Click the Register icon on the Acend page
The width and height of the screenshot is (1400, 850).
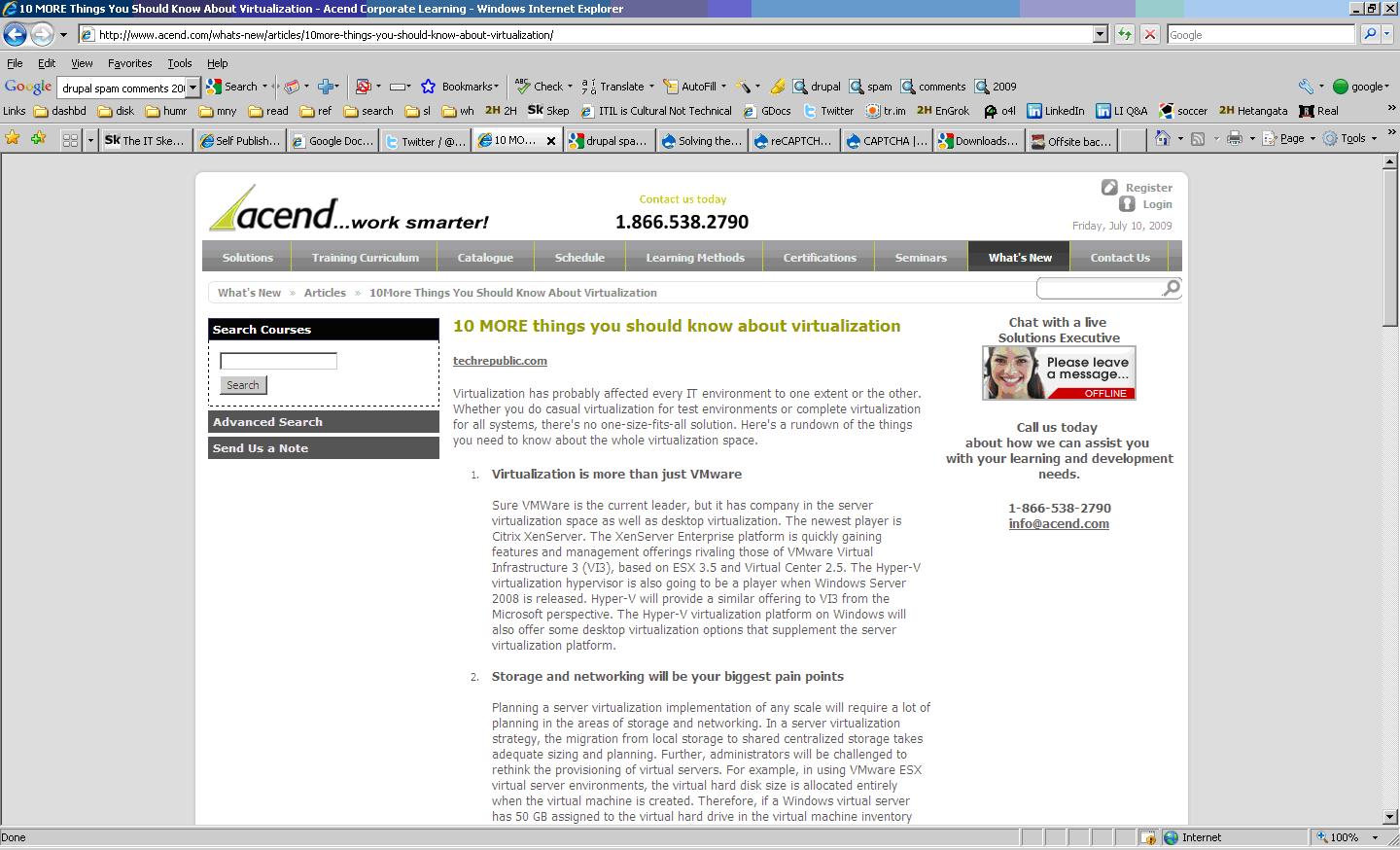(x=1109, y=187)
